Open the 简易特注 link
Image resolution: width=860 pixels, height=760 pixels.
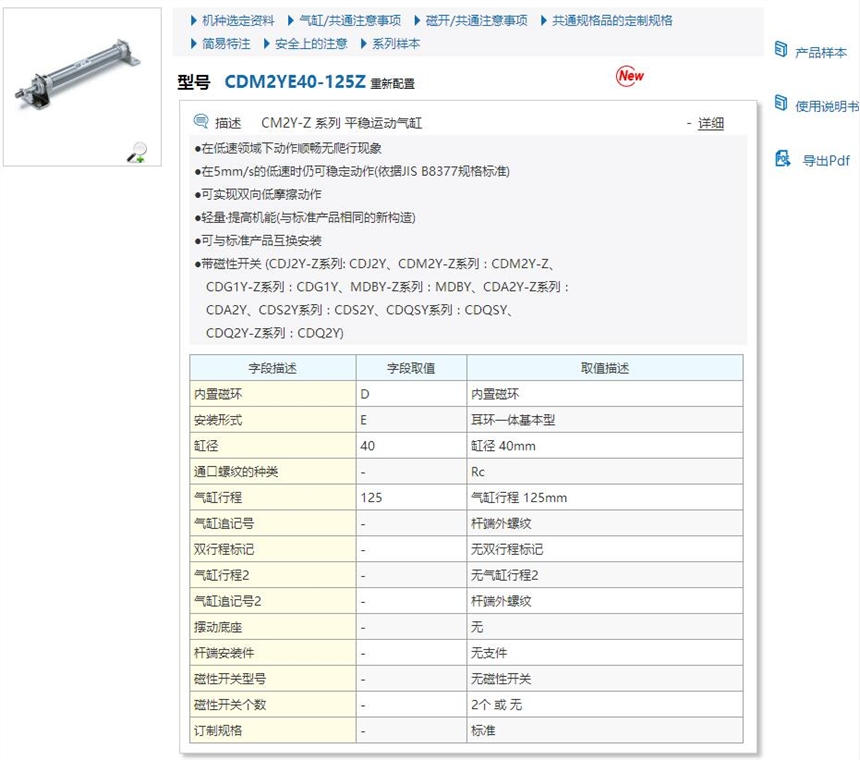point(226,44)
